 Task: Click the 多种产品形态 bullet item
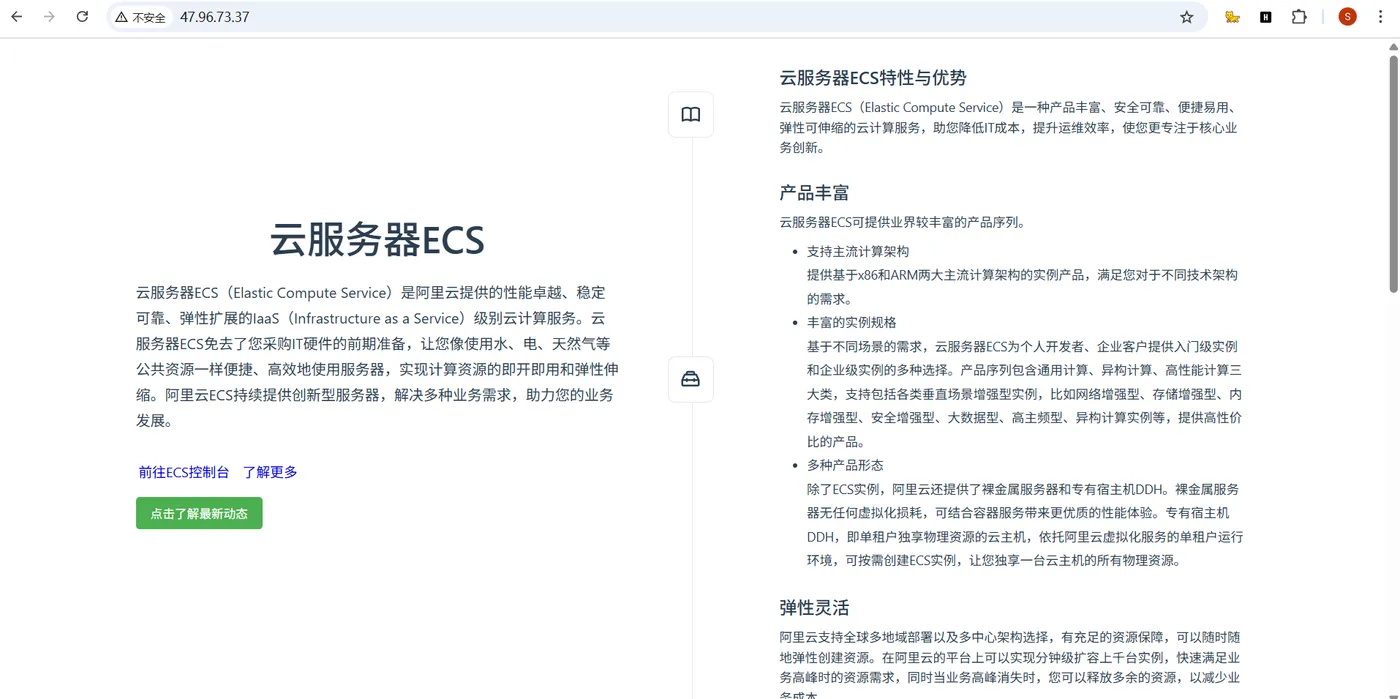[x=845, y=465]
